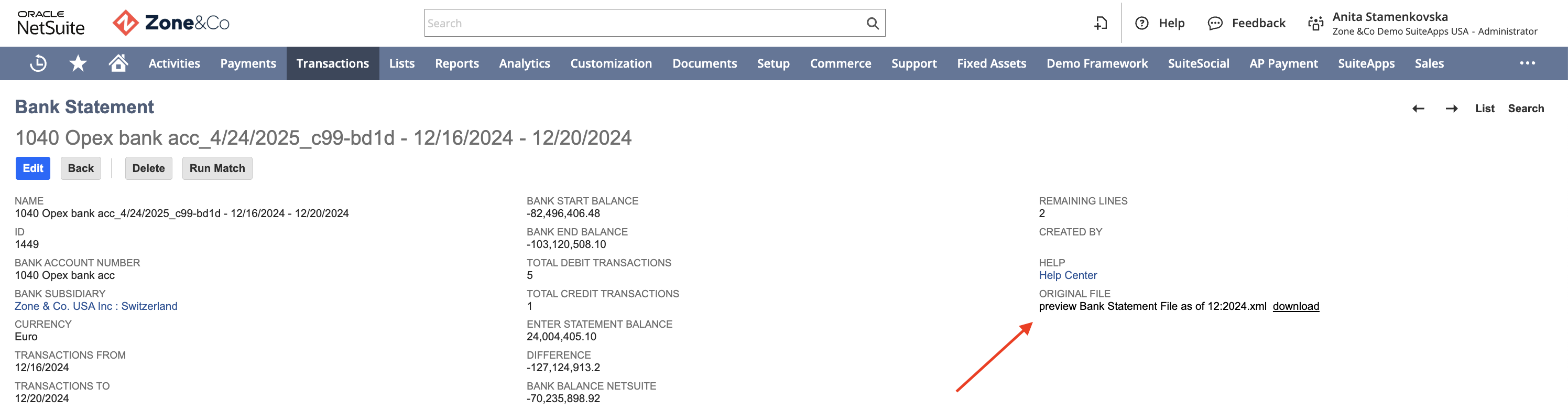
Task: Open the Demo Framework menu
Action: coord(1097,63)
